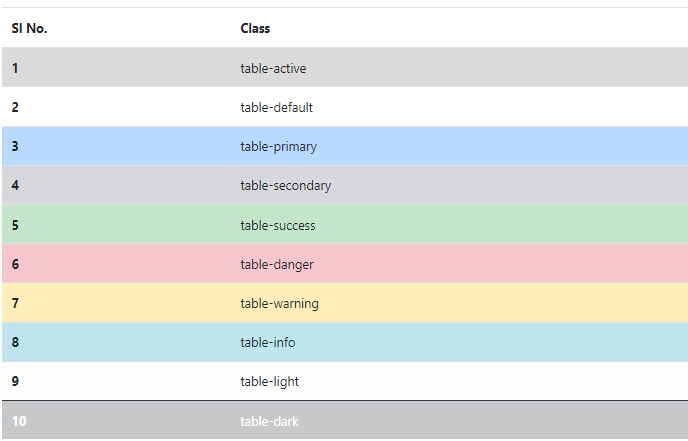Click the table-danger text in red row
This screenshot has height=441, width=688.
click(276, 264)
